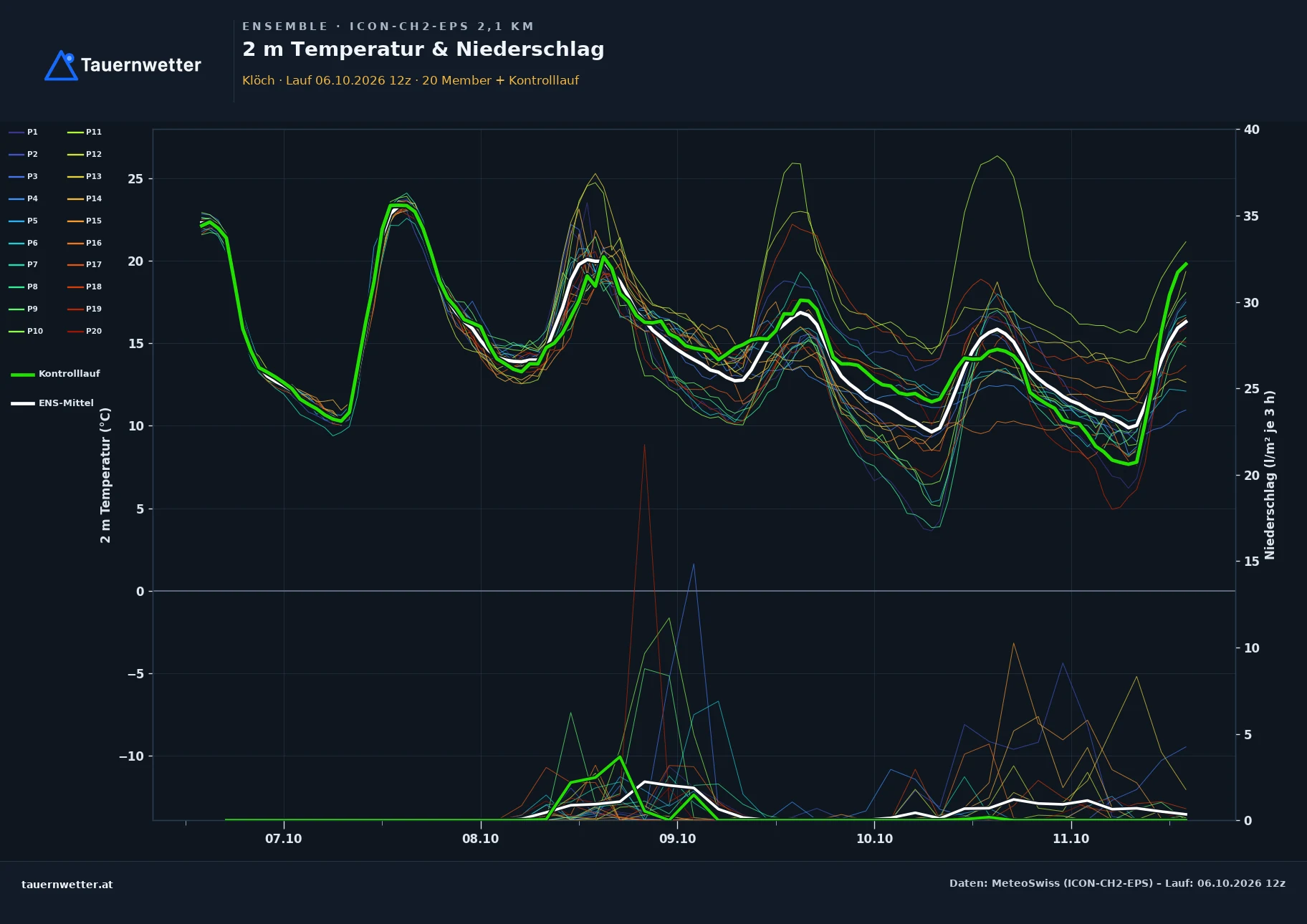
Task: Toggle the P5 legend entry
Action: [23, 221]
